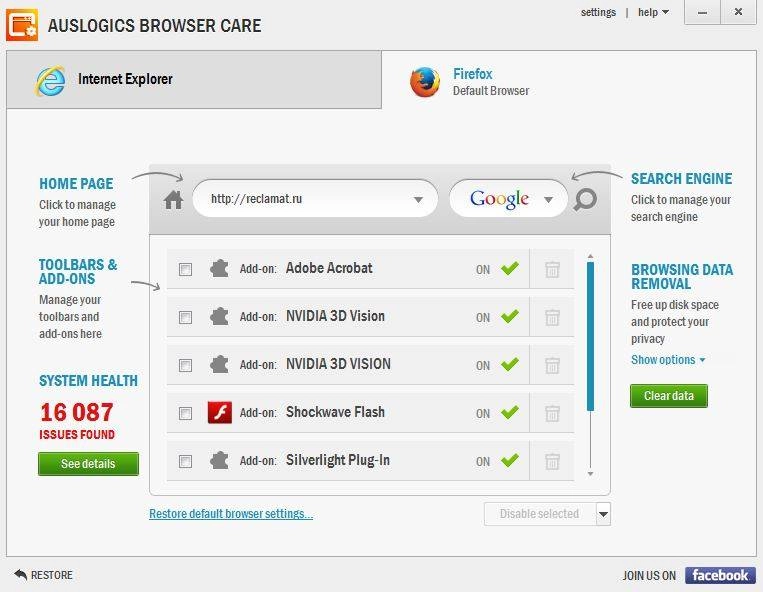763x592 pixels.
Task: Click the home page house icon
Action: coord(173,199)
